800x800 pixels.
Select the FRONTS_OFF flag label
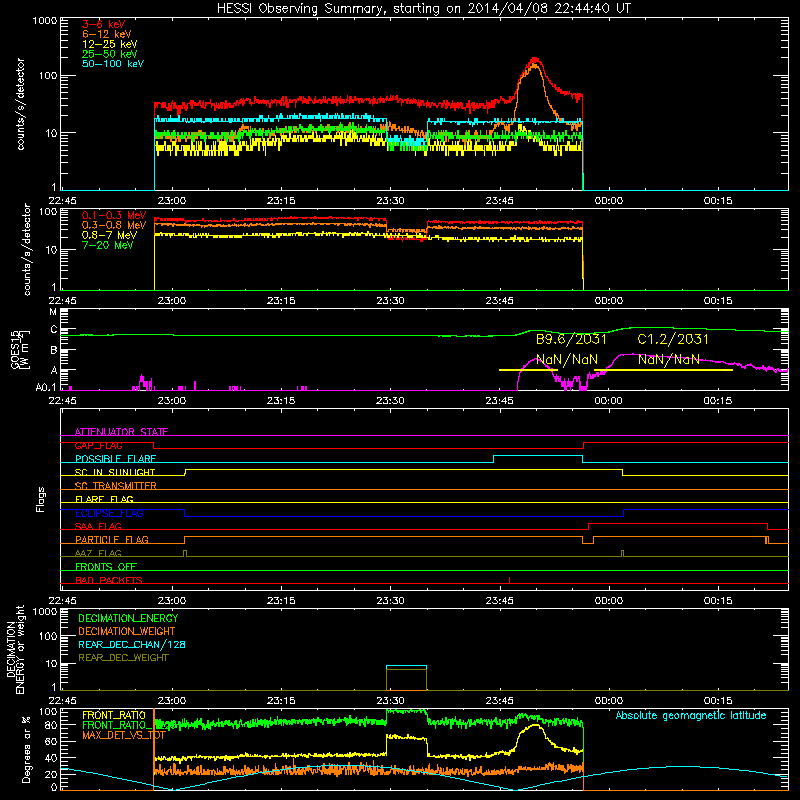[106, 566]
